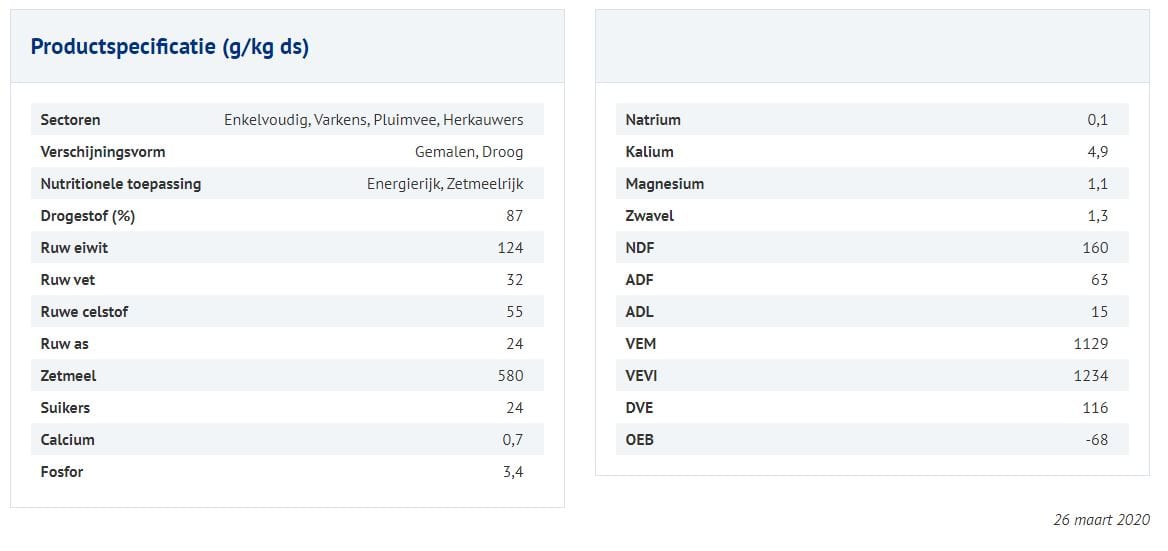Click the Fosfor row label
Viewport: 1168px width, 551px height.
62,472
